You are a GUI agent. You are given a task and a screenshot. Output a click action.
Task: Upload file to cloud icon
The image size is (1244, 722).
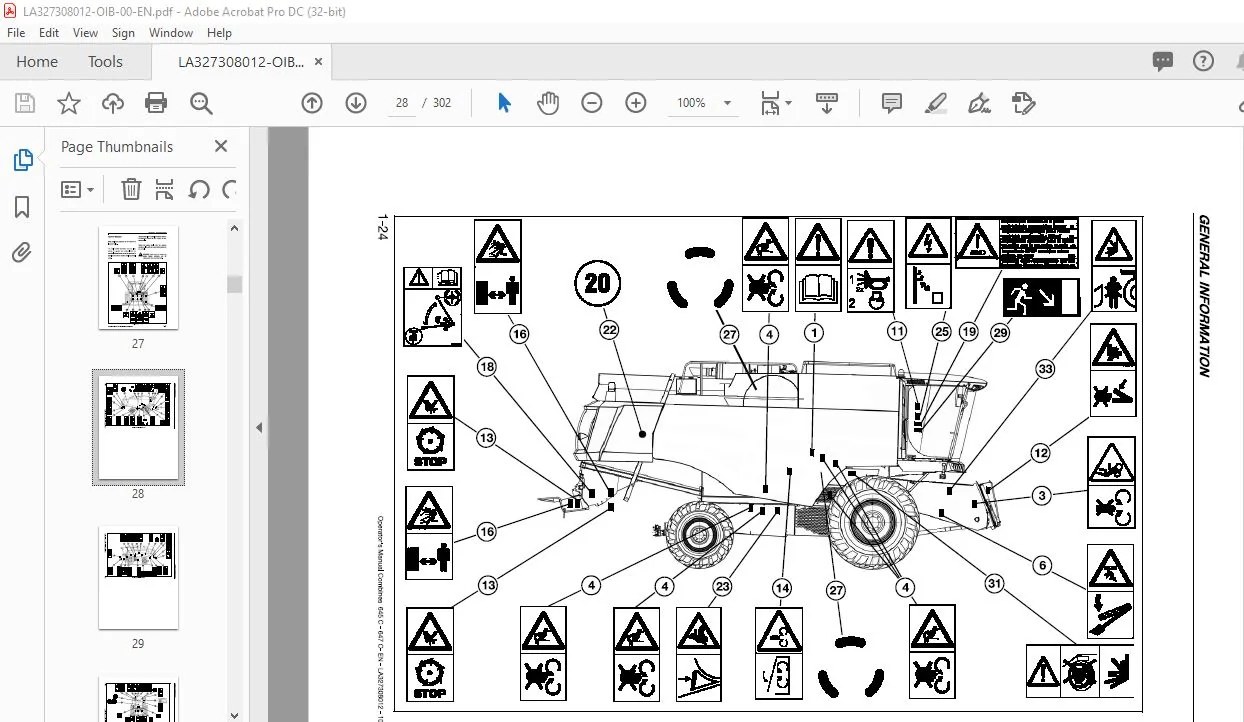[113, 103]
